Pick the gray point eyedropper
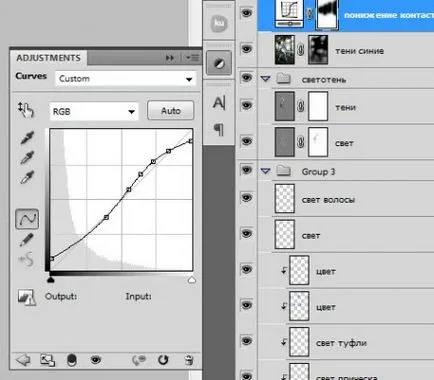This screenshot has width=434, height=380. [x=27, y=157]
